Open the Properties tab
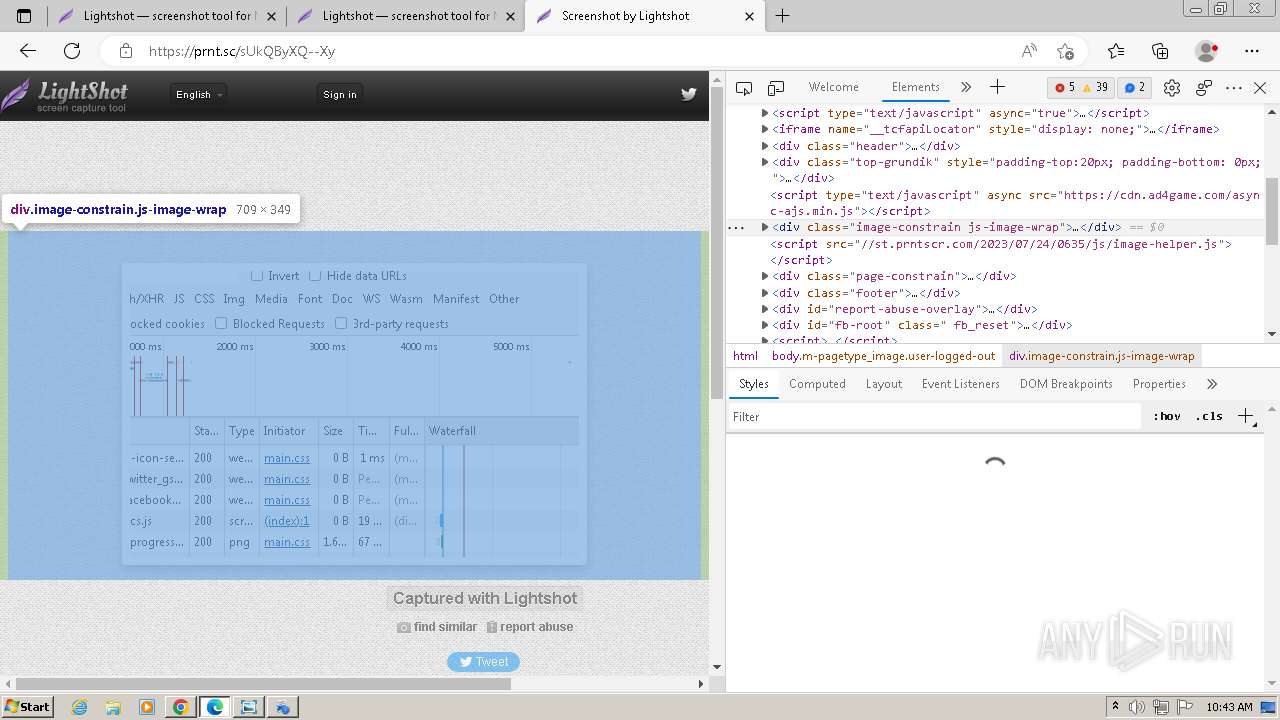Screen dimensions: 1280x720 click(x=1159, y=384)
